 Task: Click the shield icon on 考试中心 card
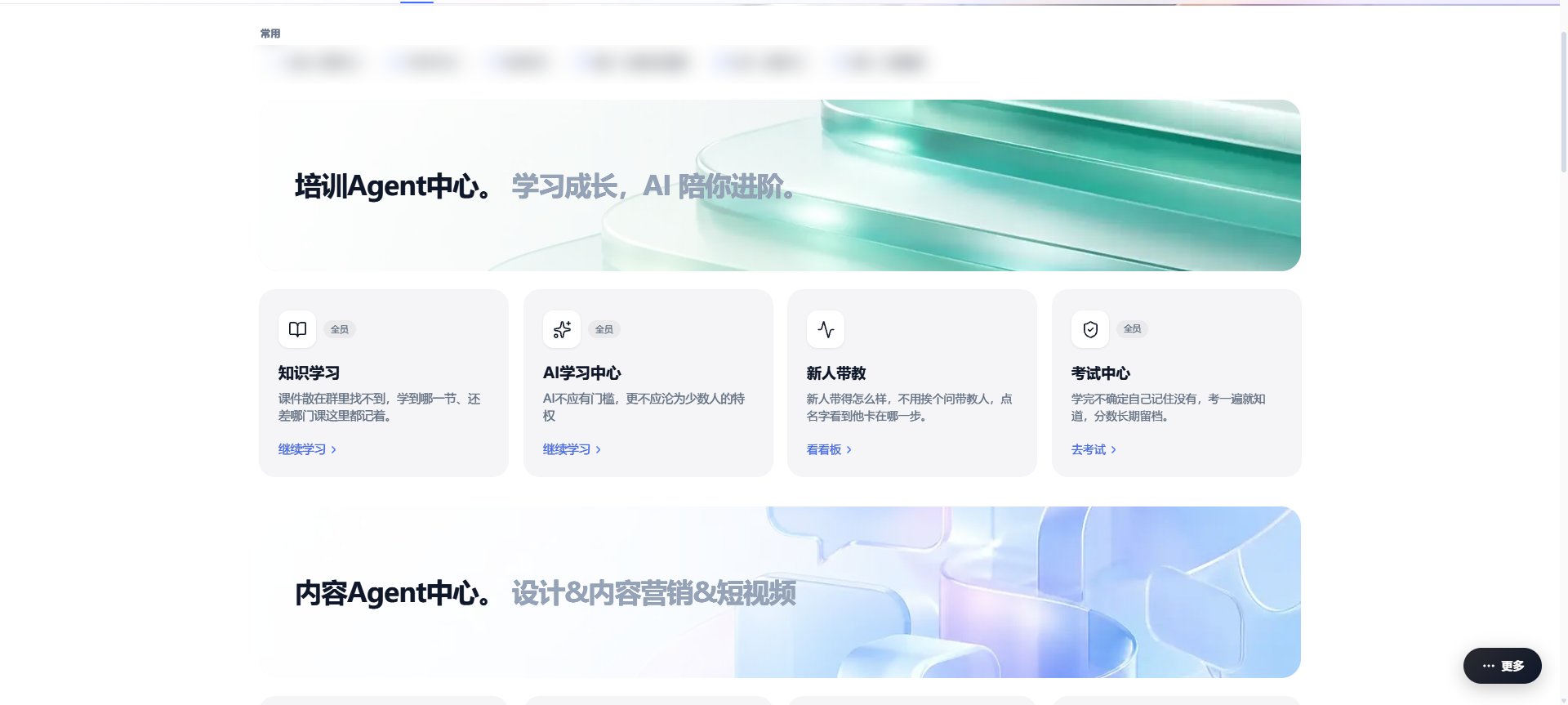click(x=1090, y=329)
